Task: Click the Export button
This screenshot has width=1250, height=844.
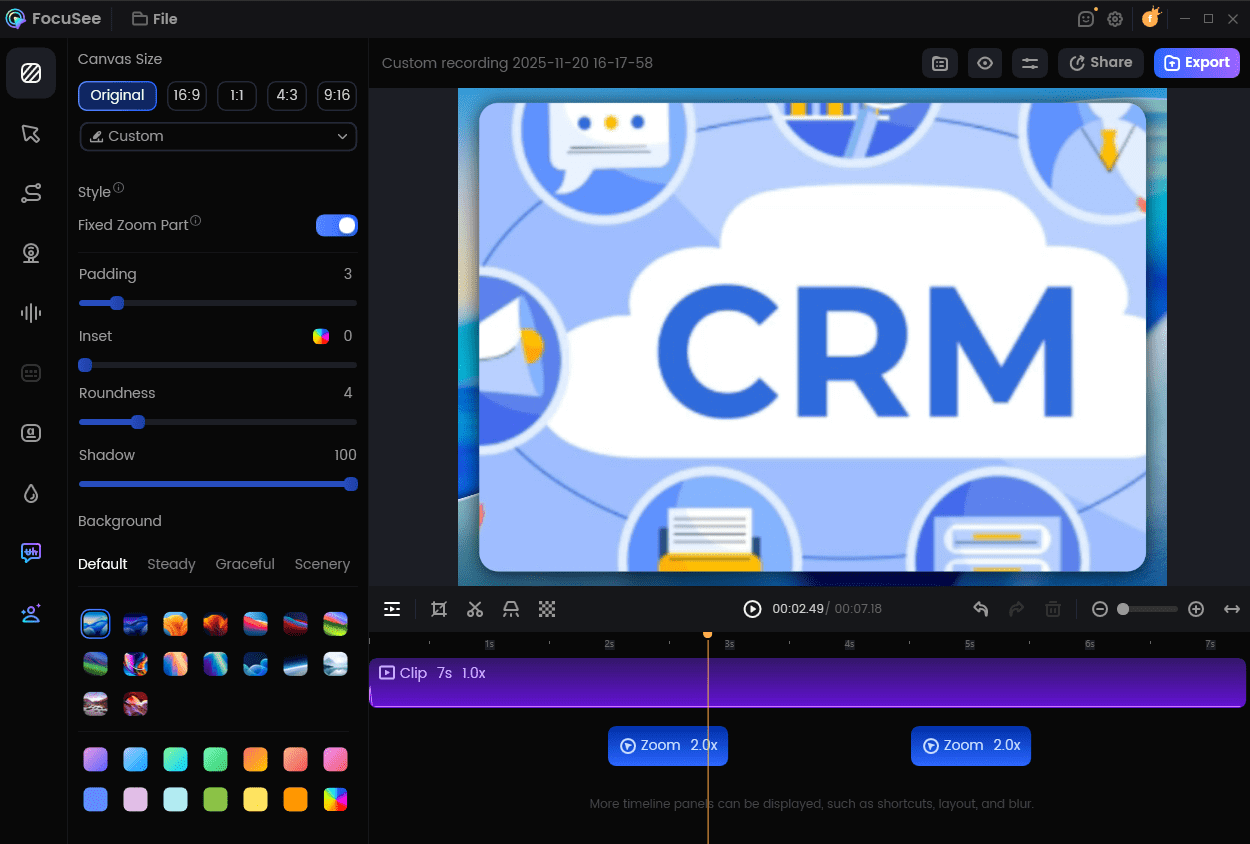Action: (1197, 63)
